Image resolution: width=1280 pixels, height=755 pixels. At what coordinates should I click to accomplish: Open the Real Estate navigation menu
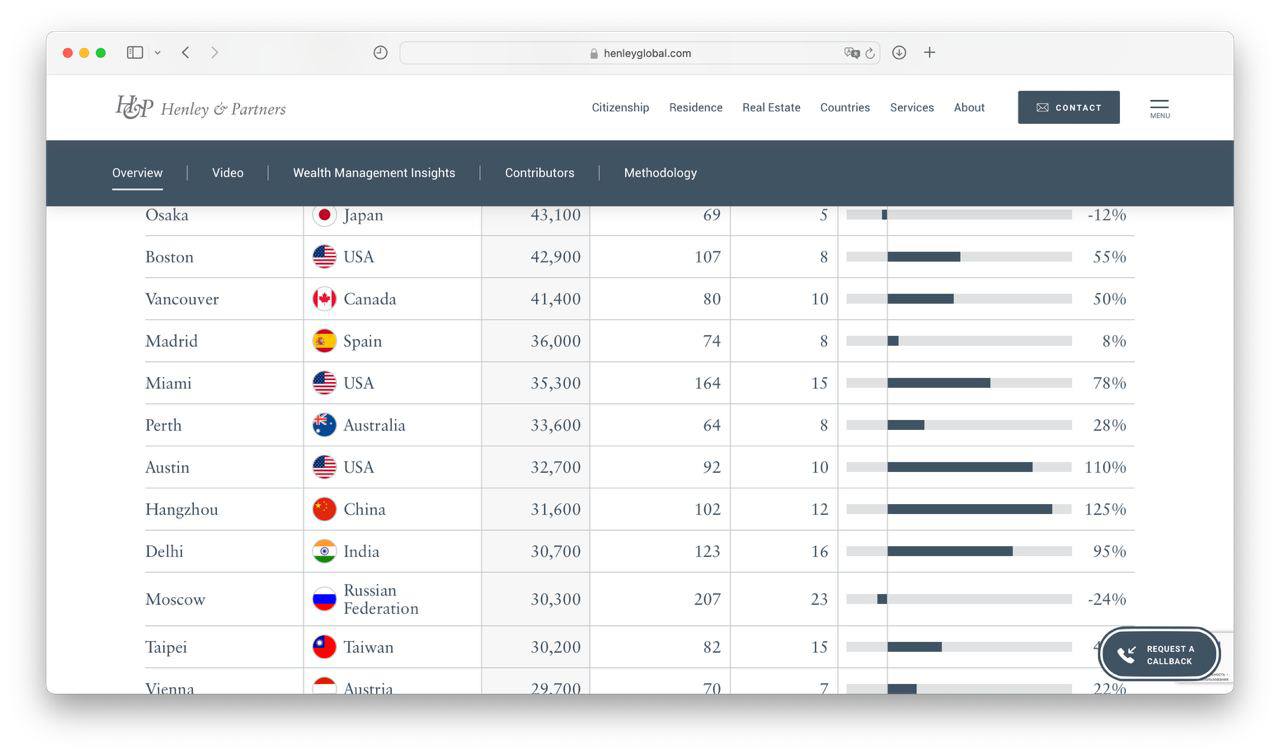[771, 108]
